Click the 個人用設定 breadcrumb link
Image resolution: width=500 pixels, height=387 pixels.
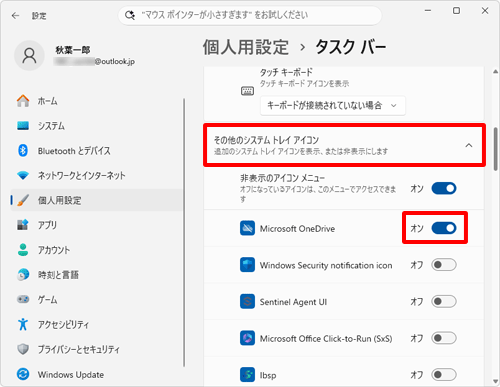[x=246, y=47]
